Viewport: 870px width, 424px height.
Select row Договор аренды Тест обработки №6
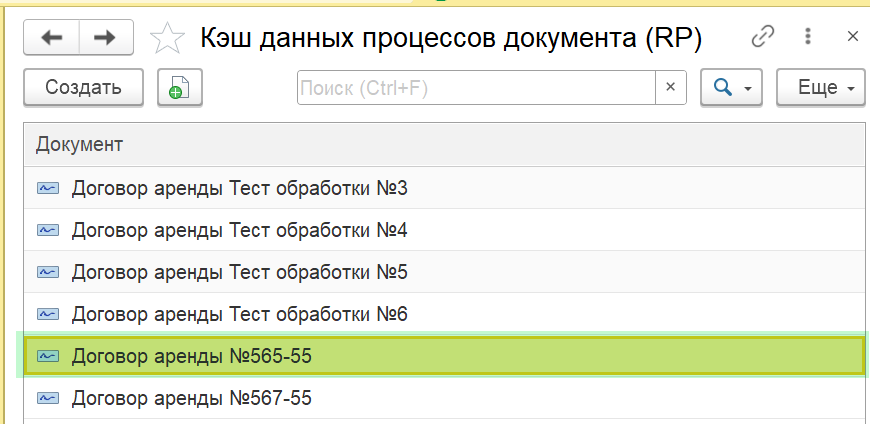click(x=239, y=314)
